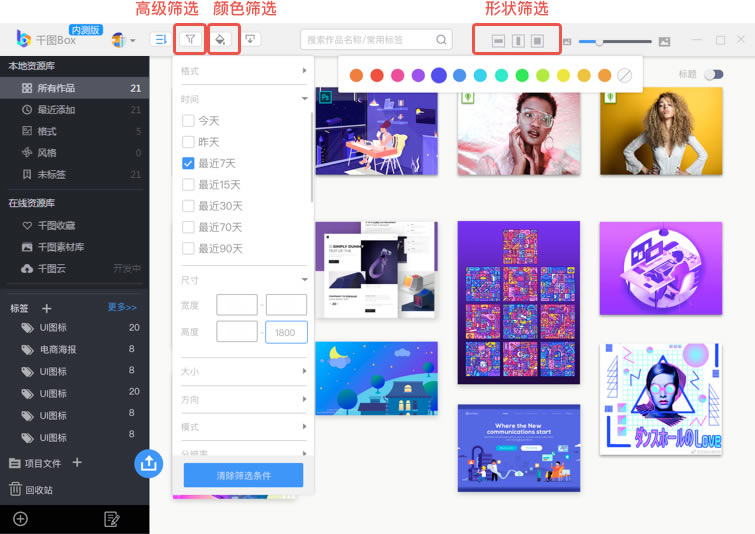
Task: Open the 格式 category in sidebar
Action: pos(75,131)
